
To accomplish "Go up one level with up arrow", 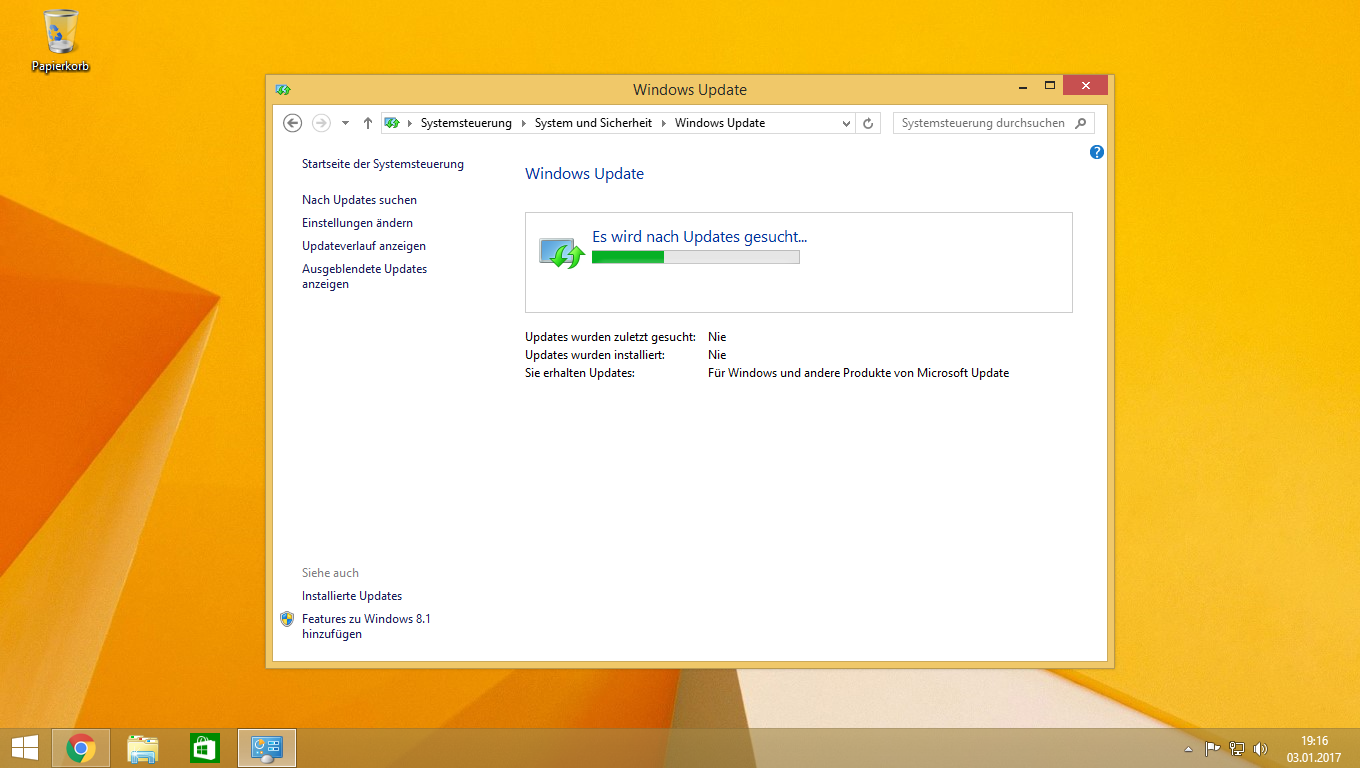I will point(368,123).
